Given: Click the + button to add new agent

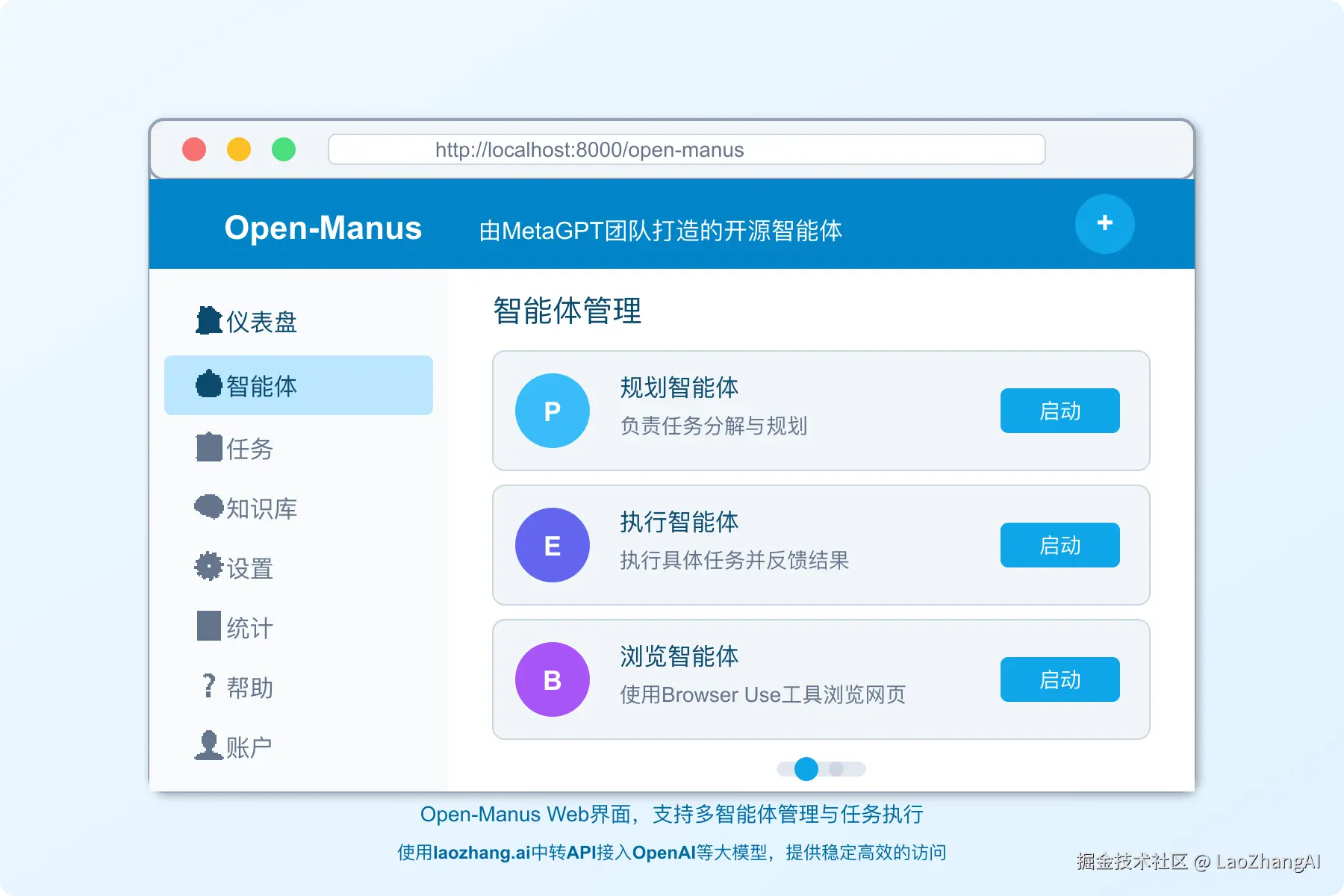Looking at the screenshot, I should (x=1105, y=224).
